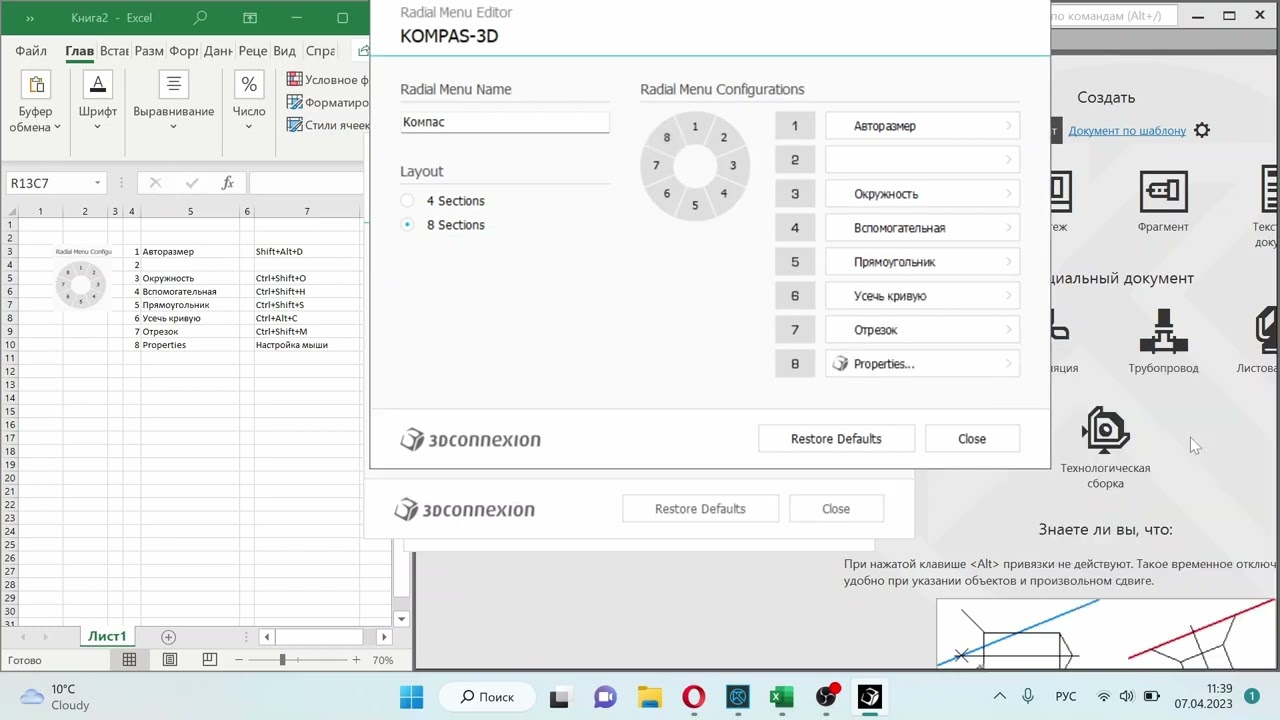Switch to the Вид ribbon tab in Excel

pos(284,51)
